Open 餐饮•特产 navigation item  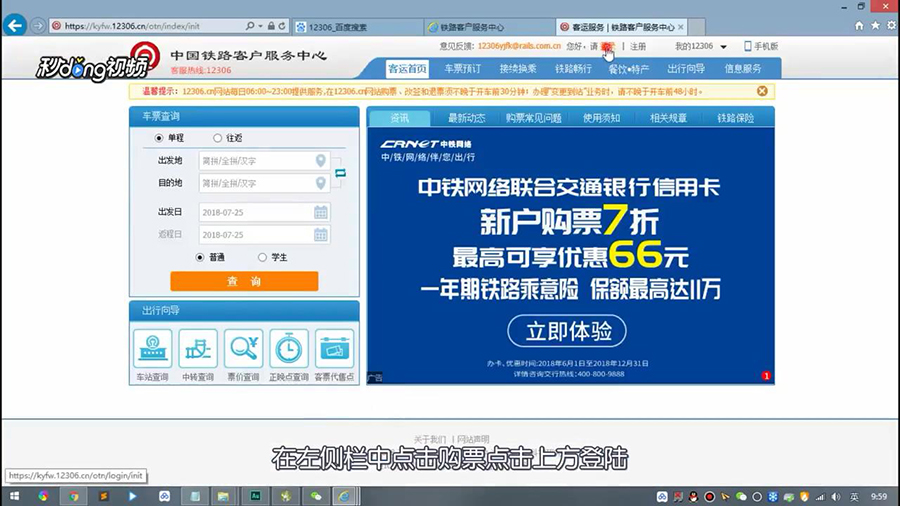[x=629, y=69]
